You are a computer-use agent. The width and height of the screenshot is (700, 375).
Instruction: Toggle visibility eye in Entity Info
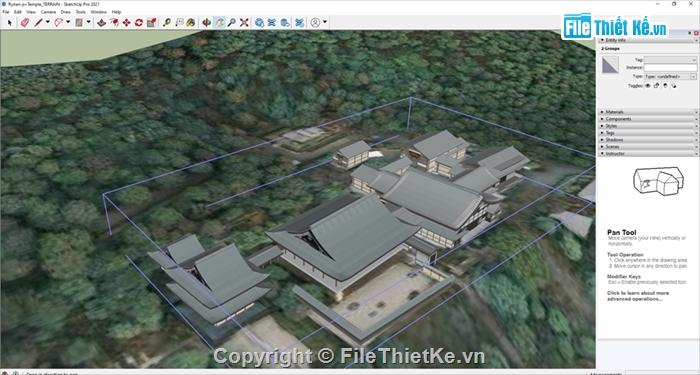648,86
